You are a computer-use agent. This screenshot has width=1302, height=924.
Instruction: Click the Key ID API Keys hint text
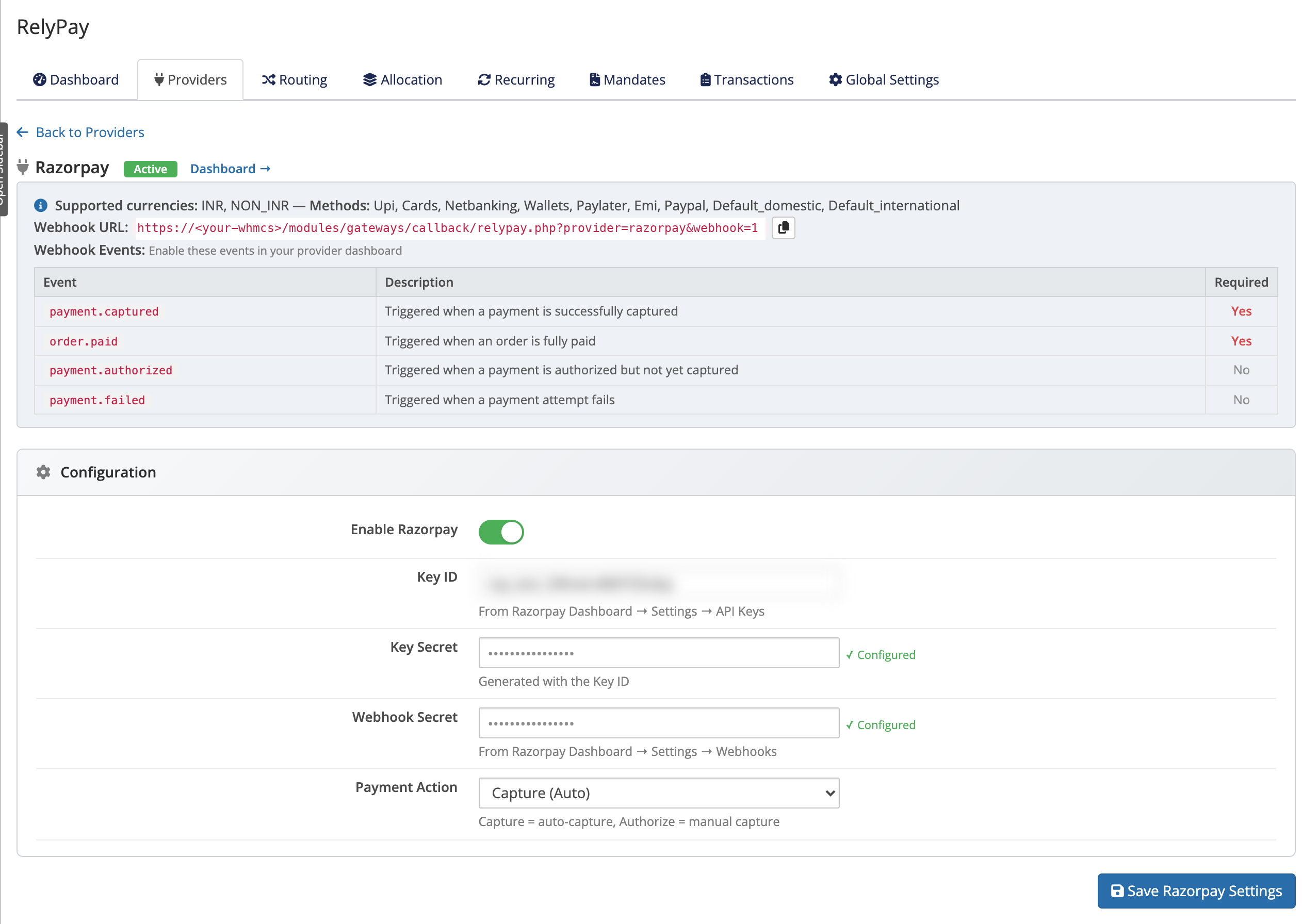(622, 612)
